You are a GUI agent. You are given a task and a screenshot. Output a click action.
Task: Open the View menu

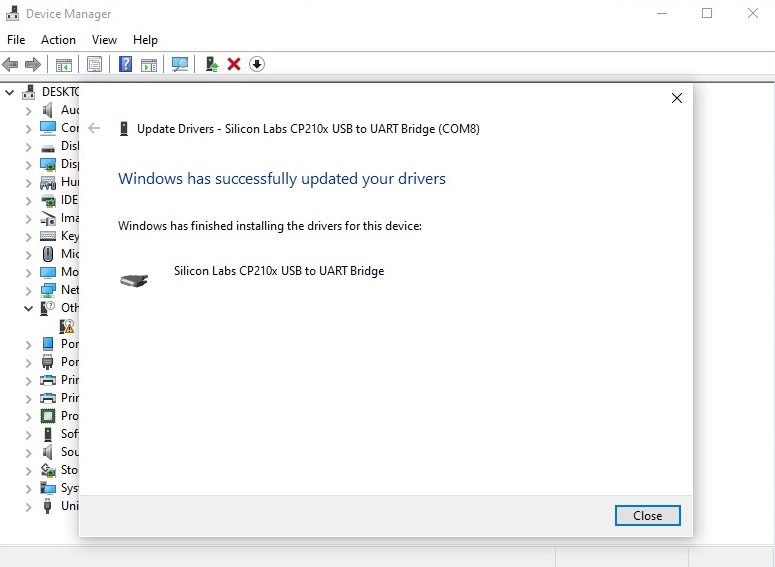click(x=104, y=40)
